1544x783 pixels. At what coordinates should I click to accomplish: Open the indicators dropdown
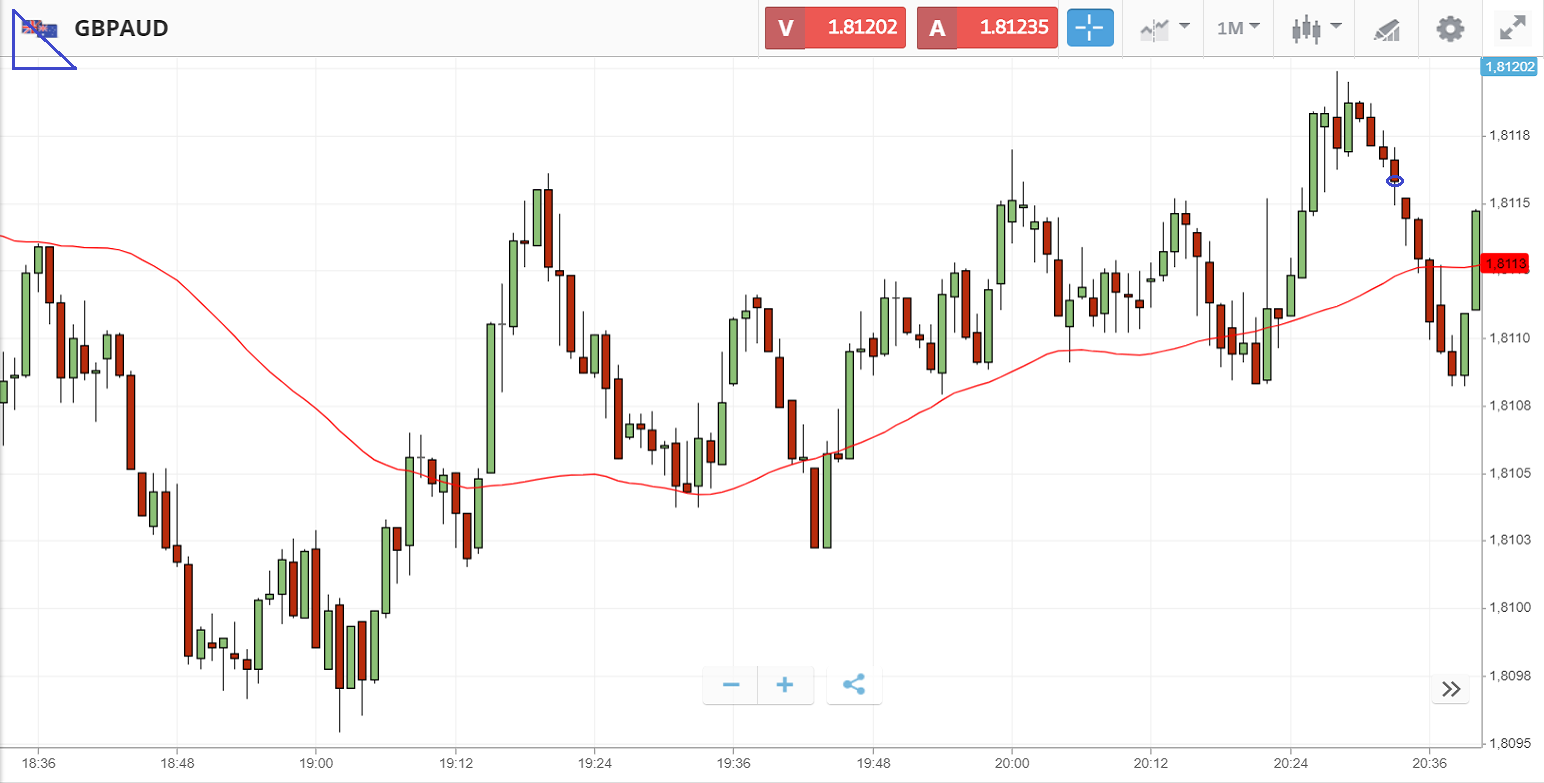click(1164, 28)
